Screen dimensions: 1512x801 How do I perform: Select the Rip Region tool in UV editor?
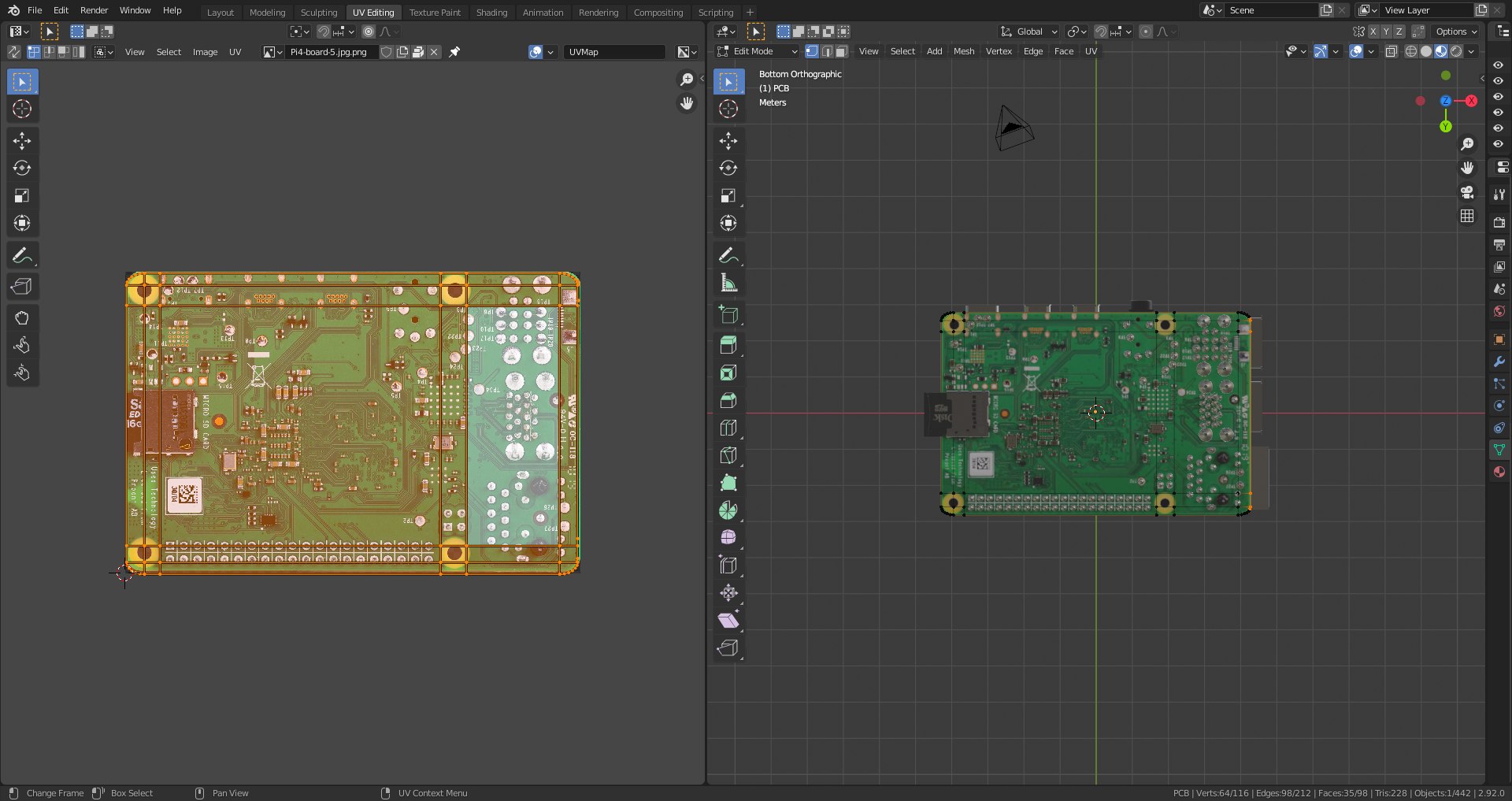click(22, 287)
